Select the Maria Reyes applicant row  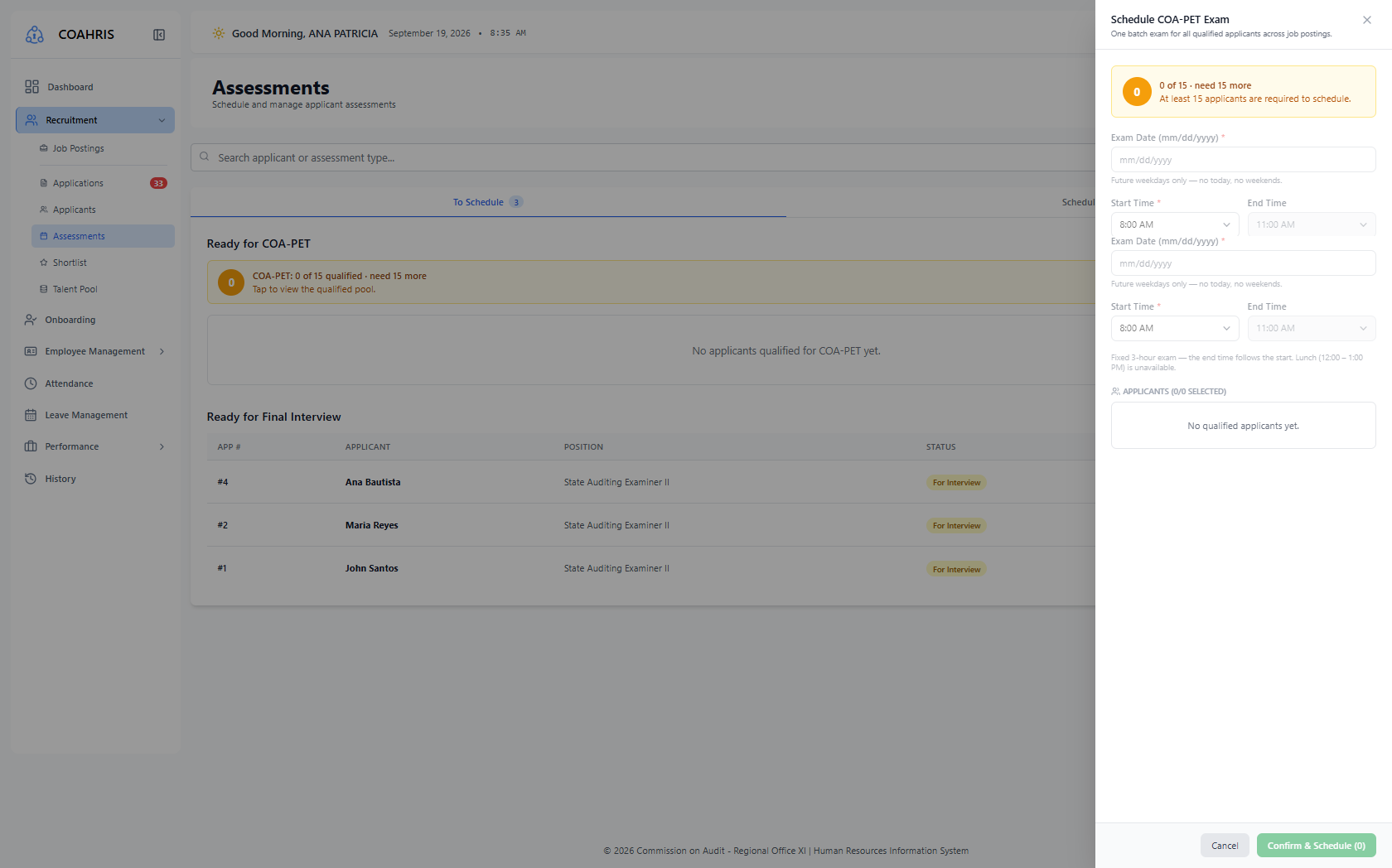[x=651, y=525]
